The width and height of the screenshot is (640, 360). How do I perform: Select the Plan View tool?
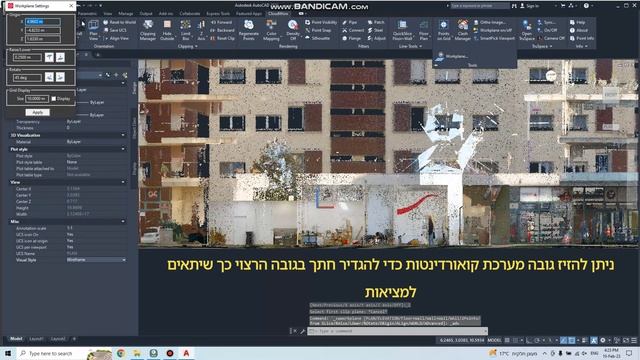point(93,30)
